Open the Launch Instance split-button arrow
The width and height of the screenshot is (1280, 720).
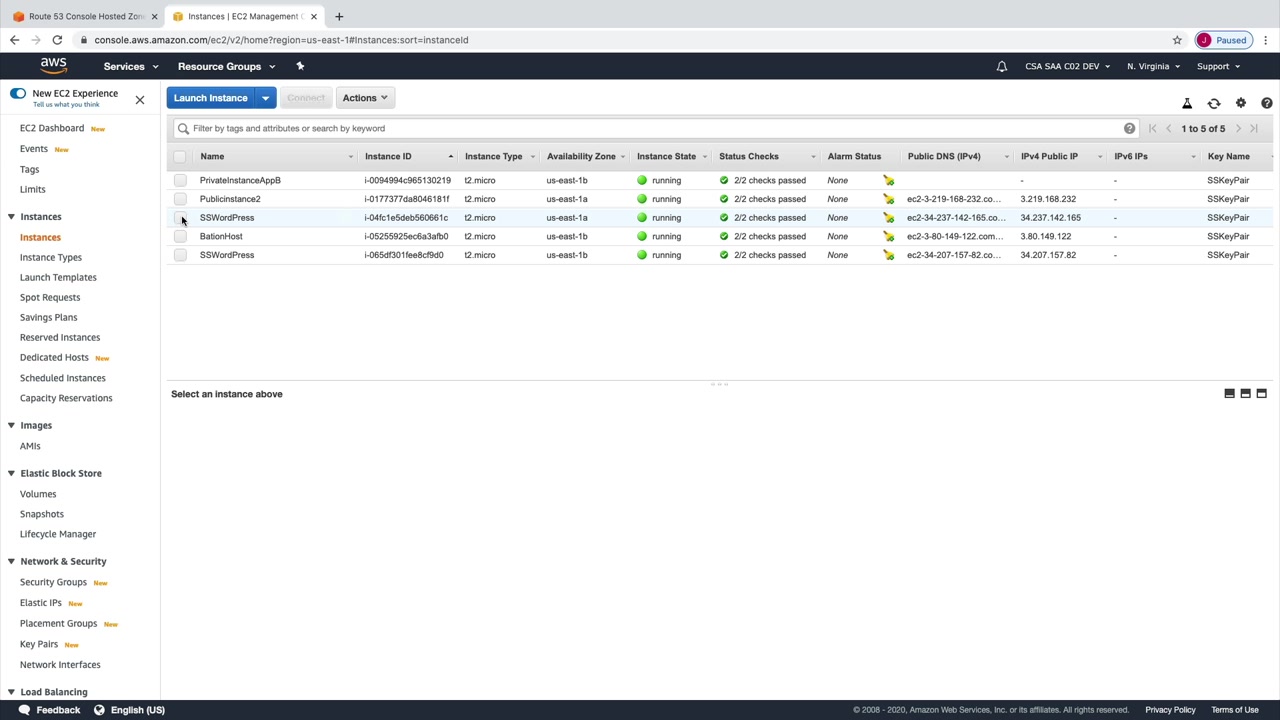(265, 98)
